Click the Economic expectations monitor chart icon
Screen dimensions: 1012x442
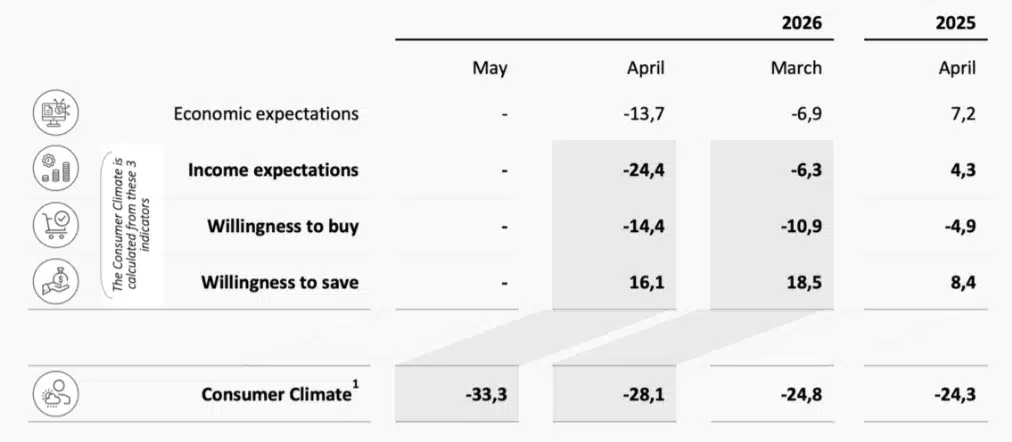pos(56,113)
